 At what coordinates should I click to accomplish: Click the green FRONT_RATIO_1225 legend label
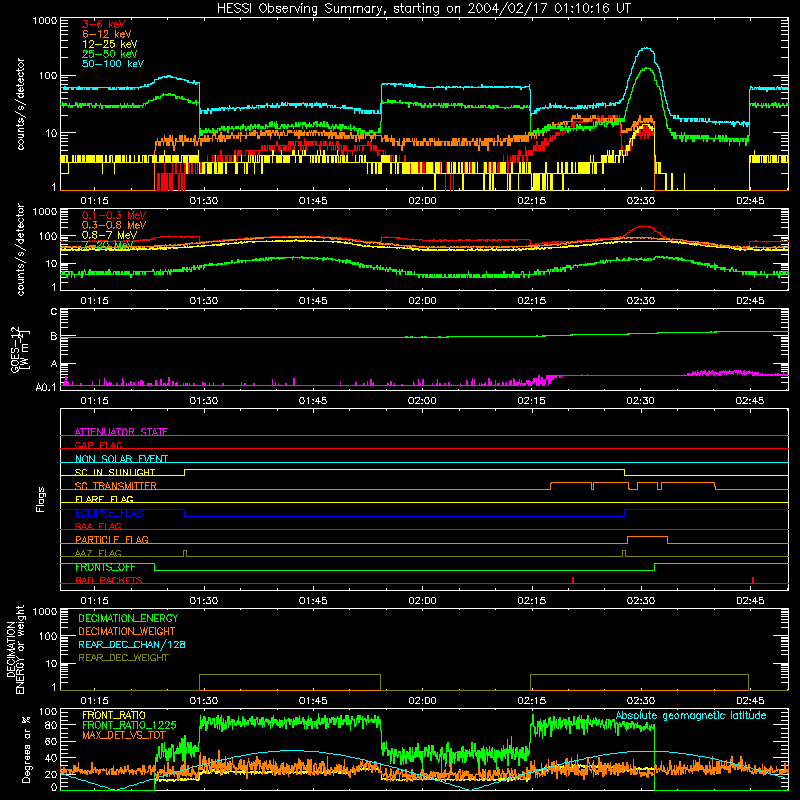click(x=129, y=725)
